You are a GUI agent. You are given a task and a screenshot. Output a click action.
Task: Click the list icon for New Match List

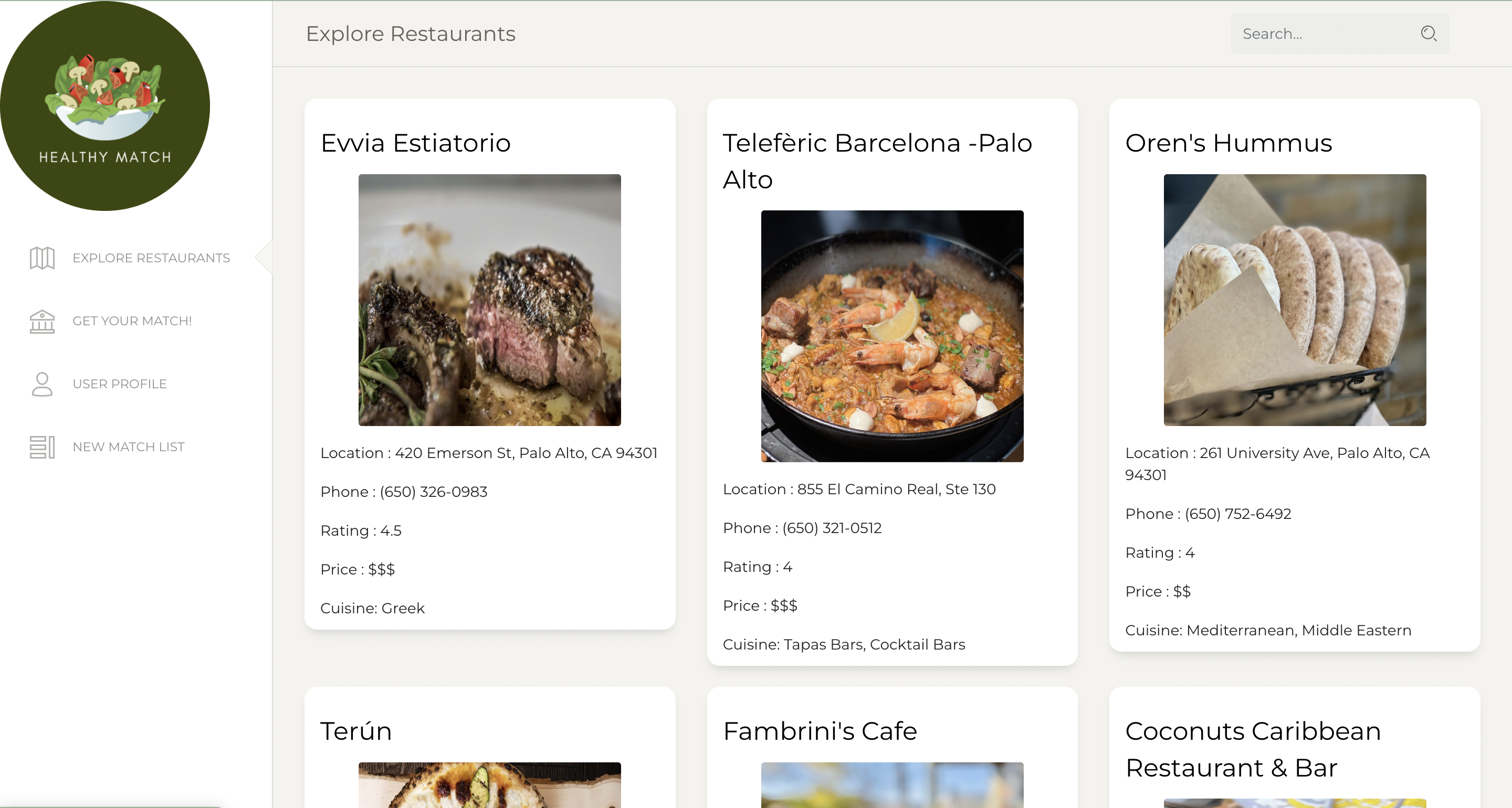click(x=42, y=447)
